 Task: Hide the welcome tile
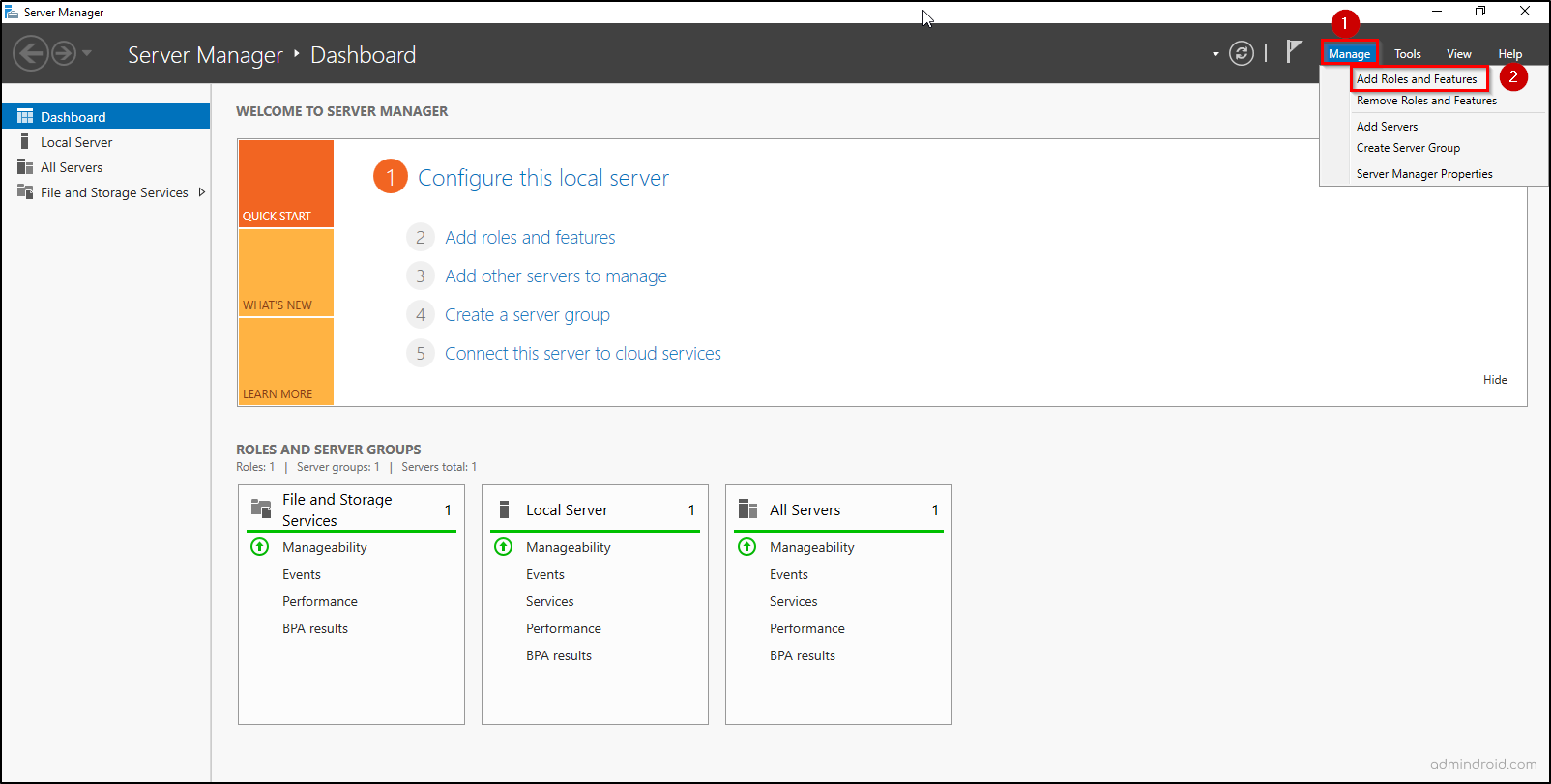tap(1495, 380)
